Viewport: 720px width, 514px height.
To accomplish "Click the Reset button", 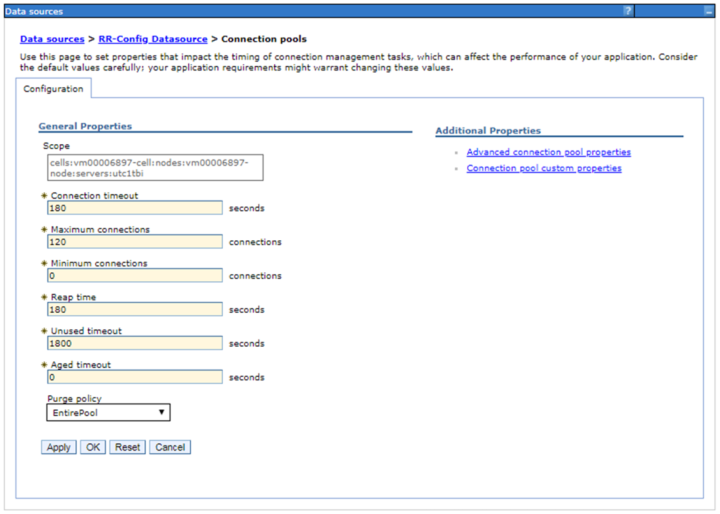I will tap(127, 447).
